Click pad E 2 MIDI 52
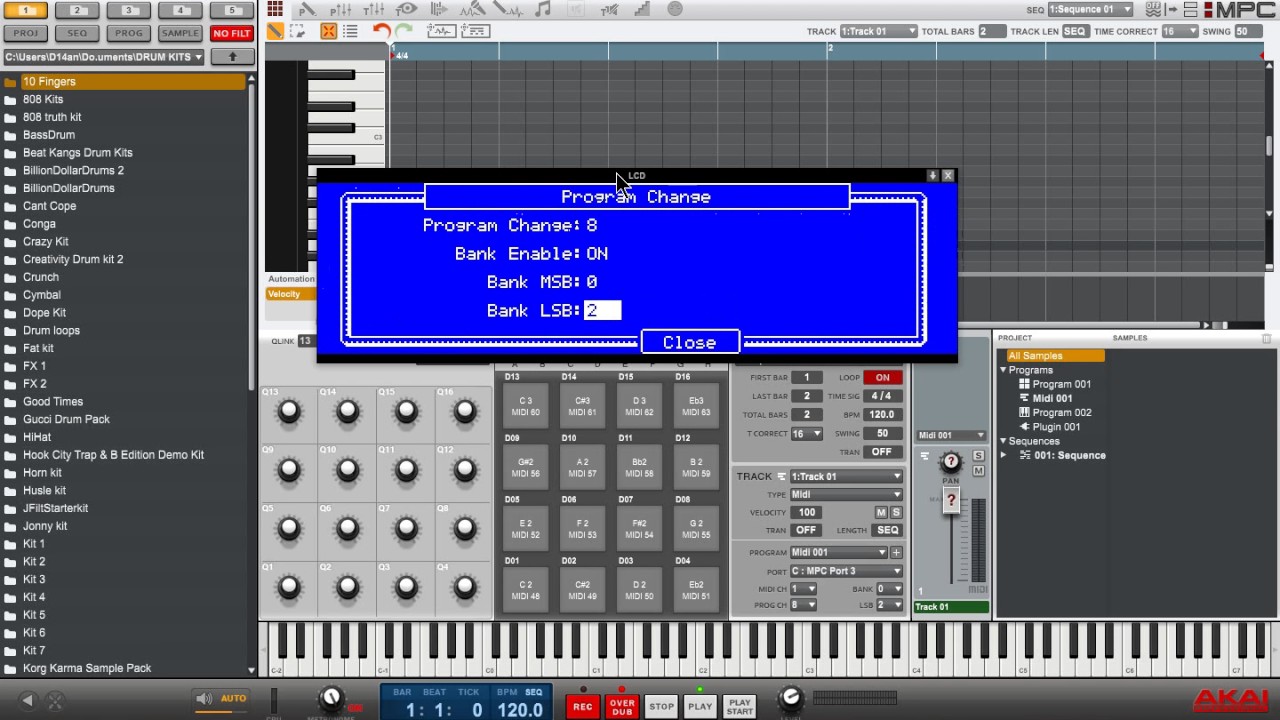The image size is (1280, 720). (525, 529)
